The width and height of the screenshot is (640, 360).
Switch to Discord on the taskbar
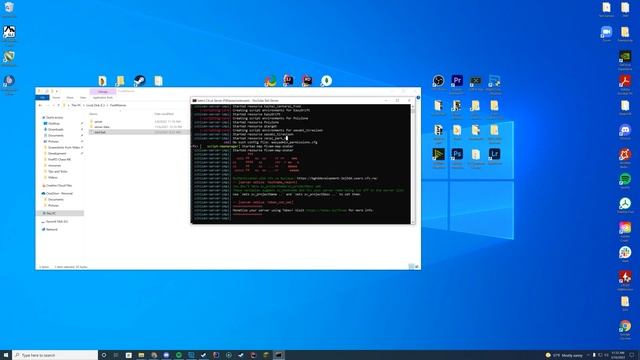166,355
